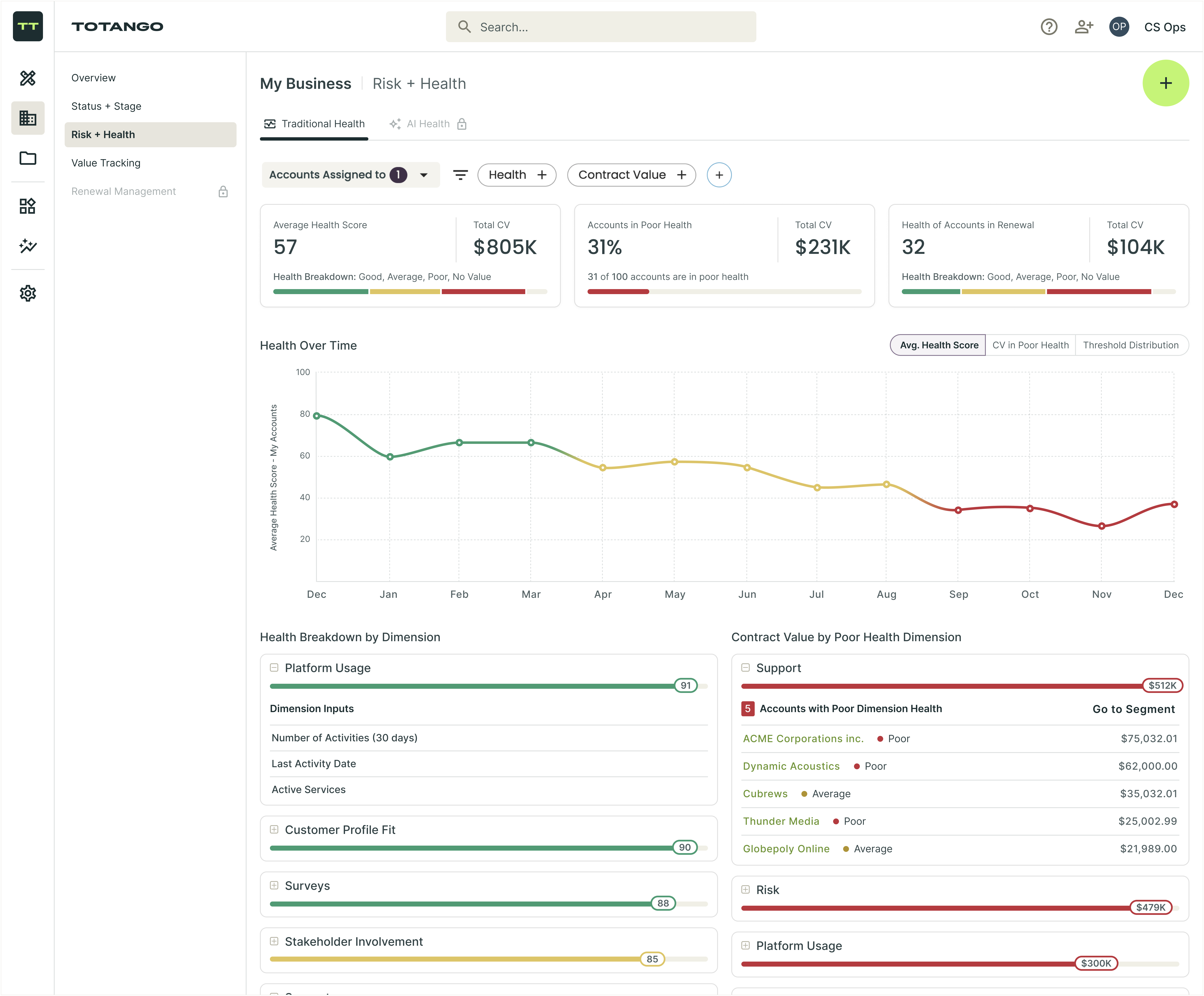Select the My Business building icon

click(x=28, y=118)
